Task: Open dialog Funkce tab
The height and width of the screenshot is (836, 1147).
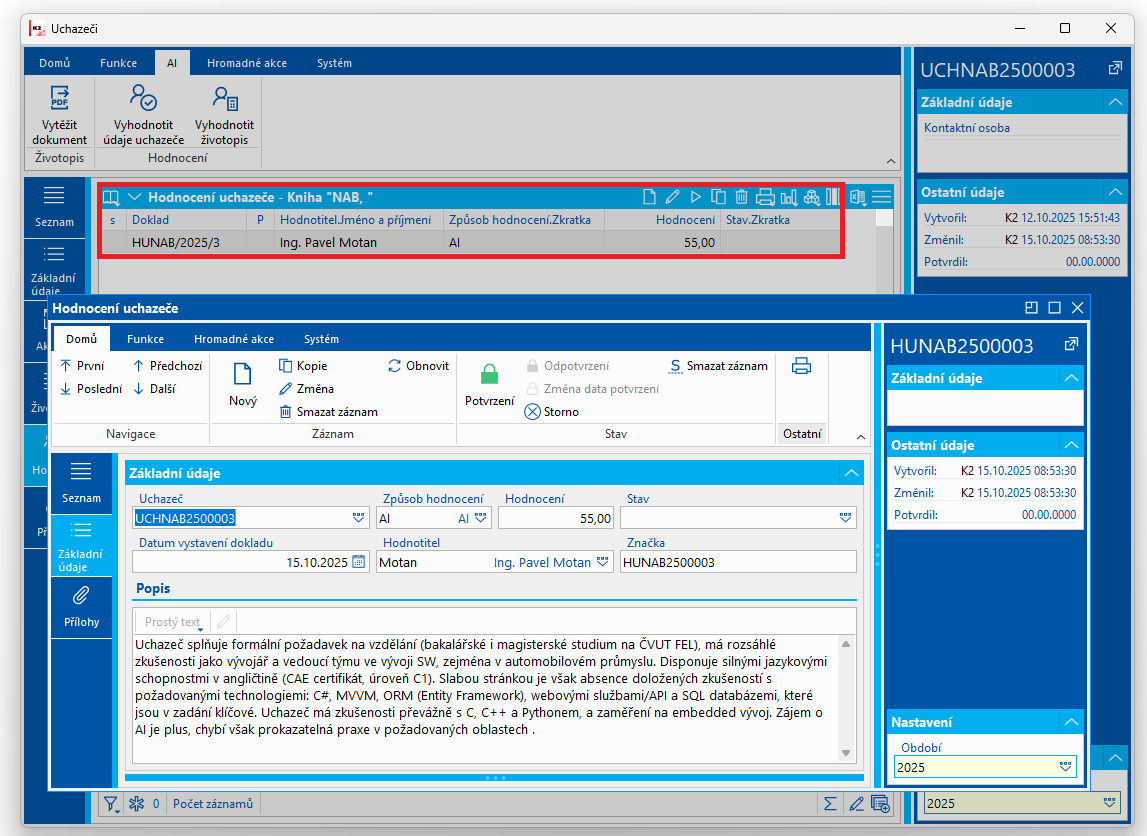Action: (x=146, y=339)
